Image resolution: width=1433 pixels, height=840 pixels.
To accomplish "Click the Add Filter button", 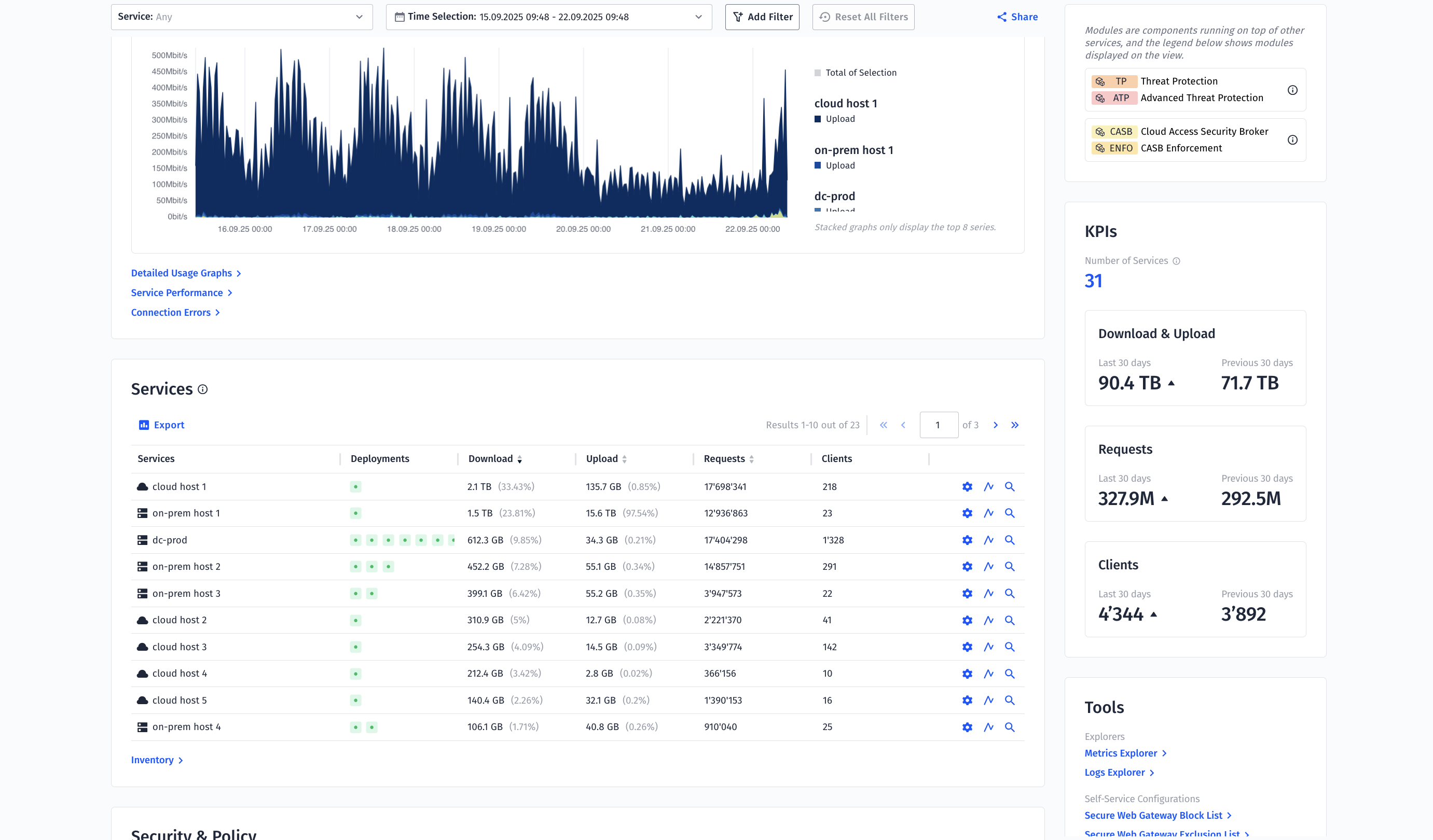I will (762, 17).
